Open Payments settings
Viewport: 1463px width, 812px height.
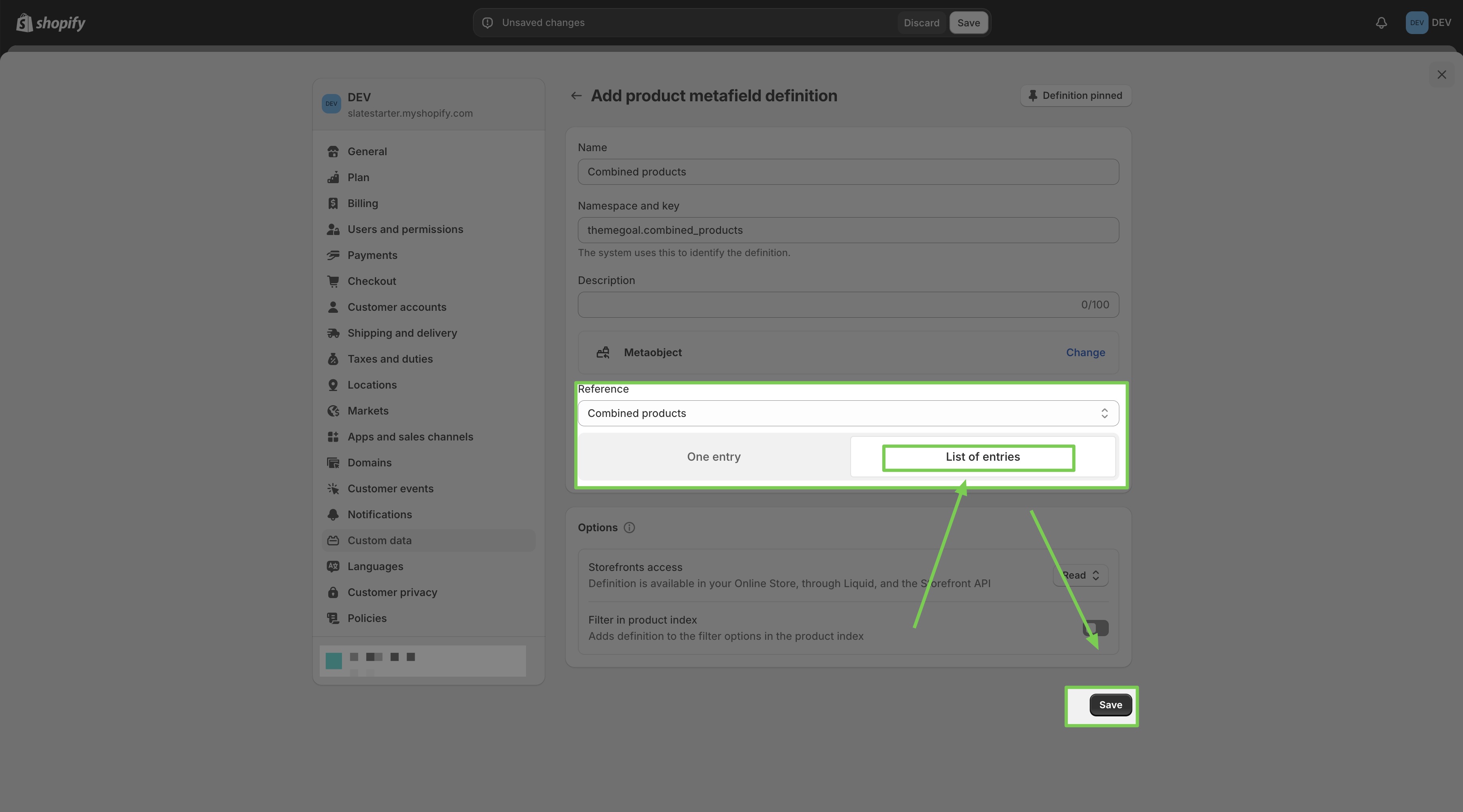click(428, 256)
